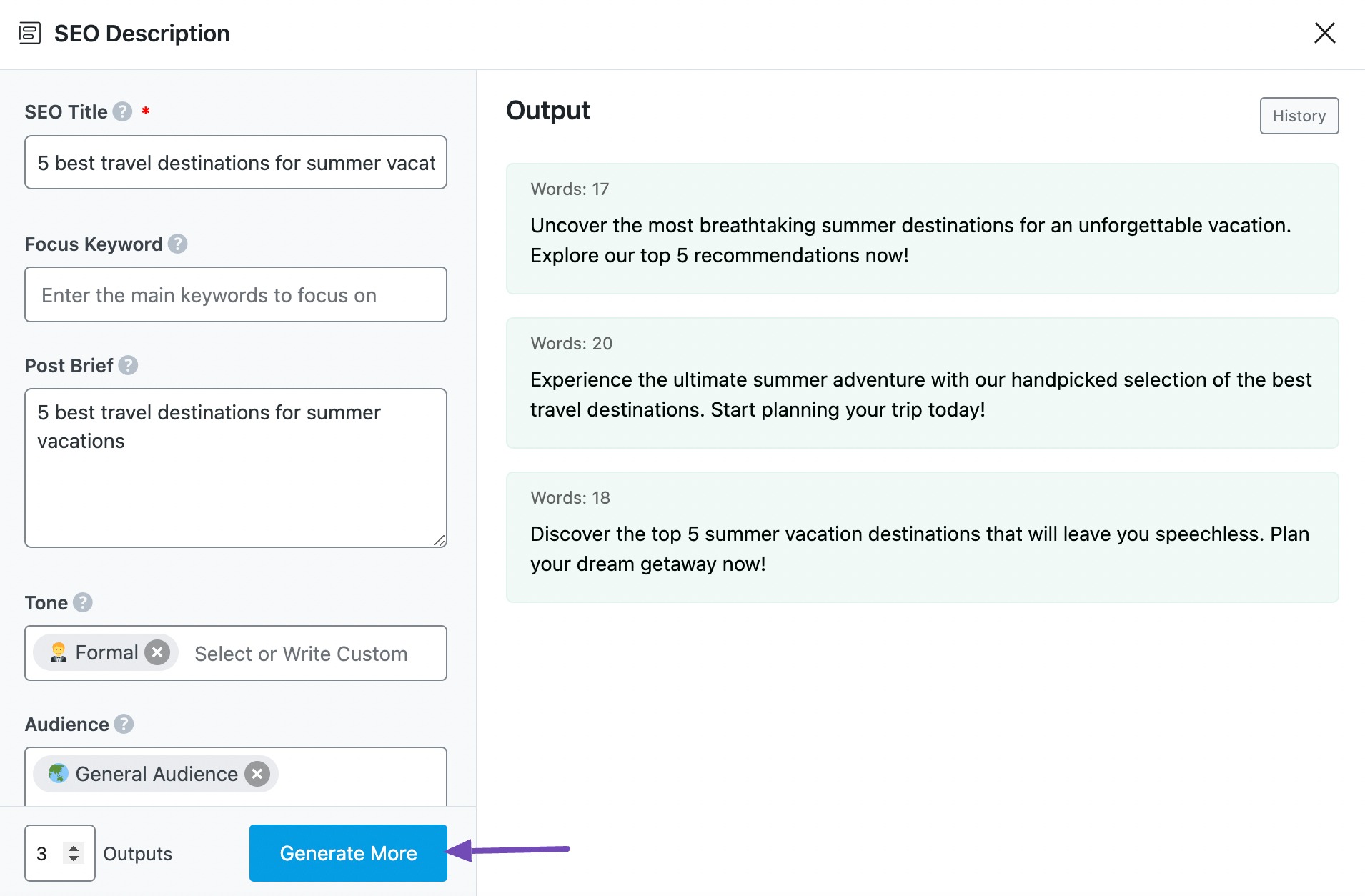Remove the General Audience tag
Image resolution: width=1365 pixels, height=896 pixels.
[257, 774]
